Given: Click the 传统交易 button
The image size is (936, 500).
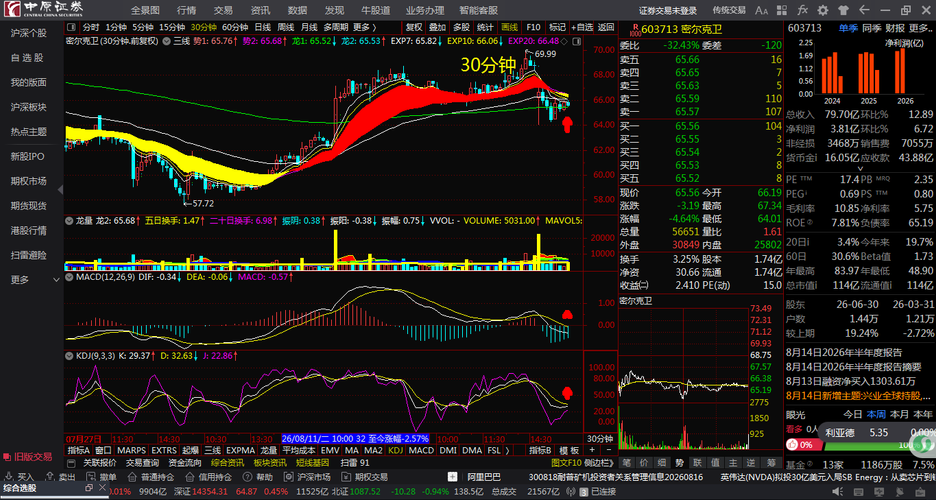Looking at the screenshot, I should pyautogui.click(x=729, y=10).
